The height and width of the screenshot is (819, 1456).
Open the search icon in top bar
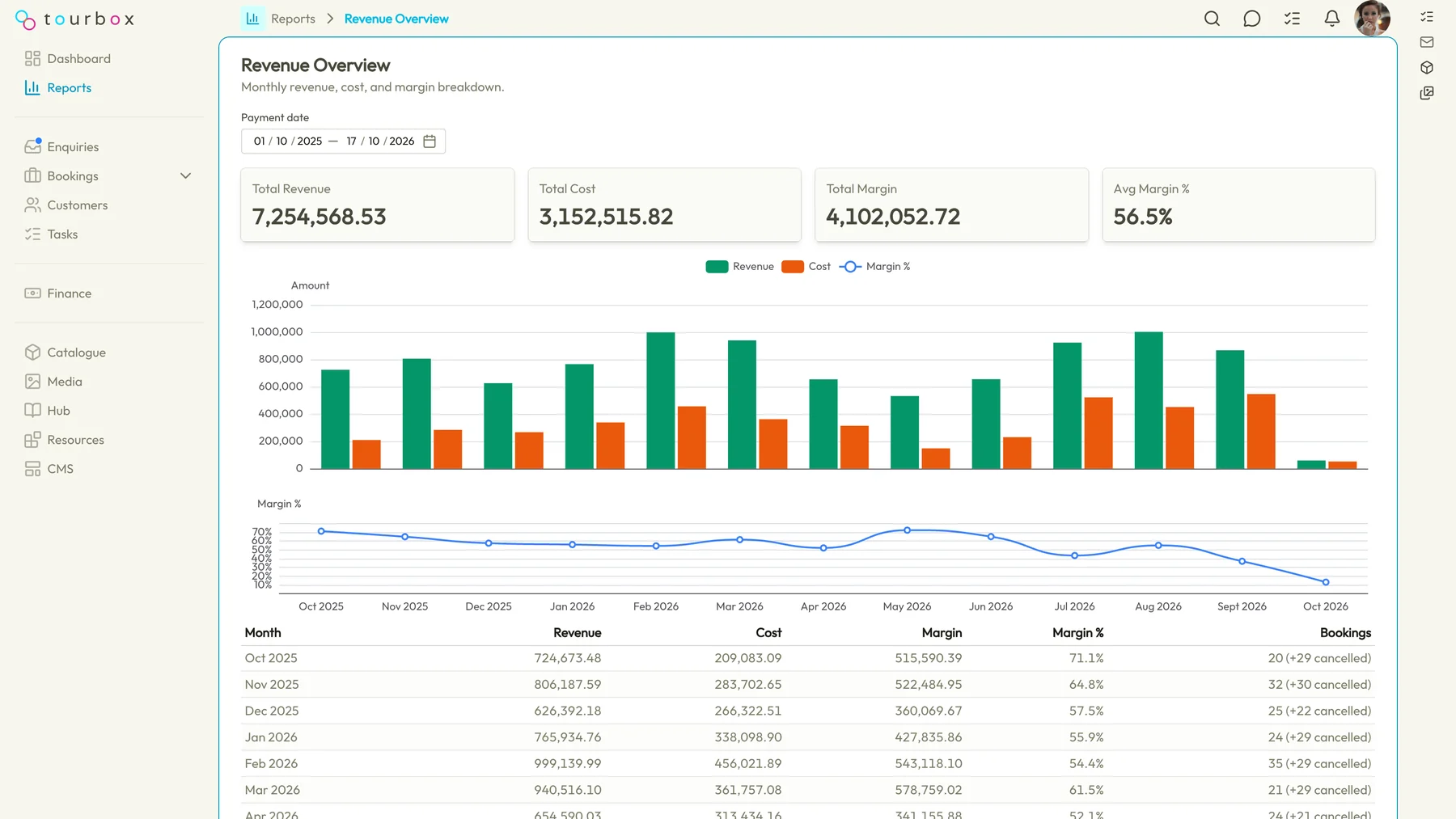point(1212,19)
